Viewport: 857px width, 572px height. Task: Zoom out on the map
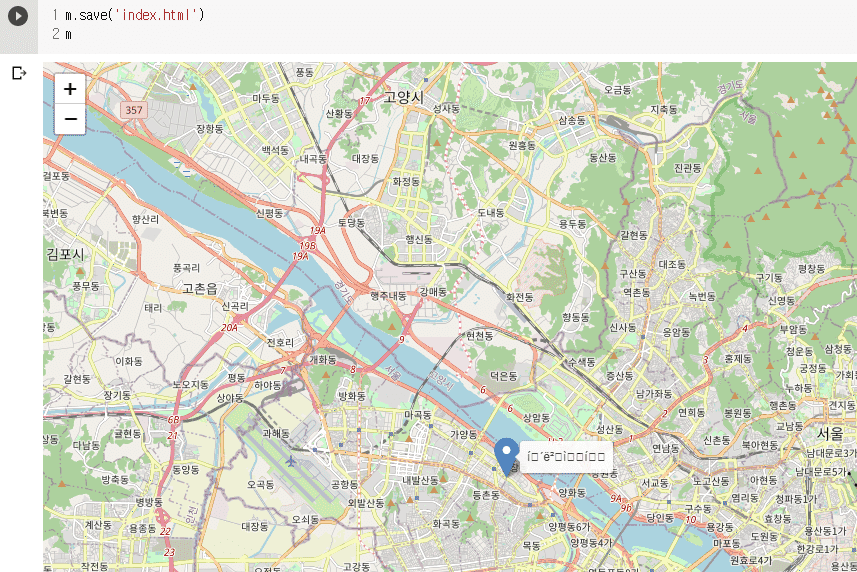point(70,119)
